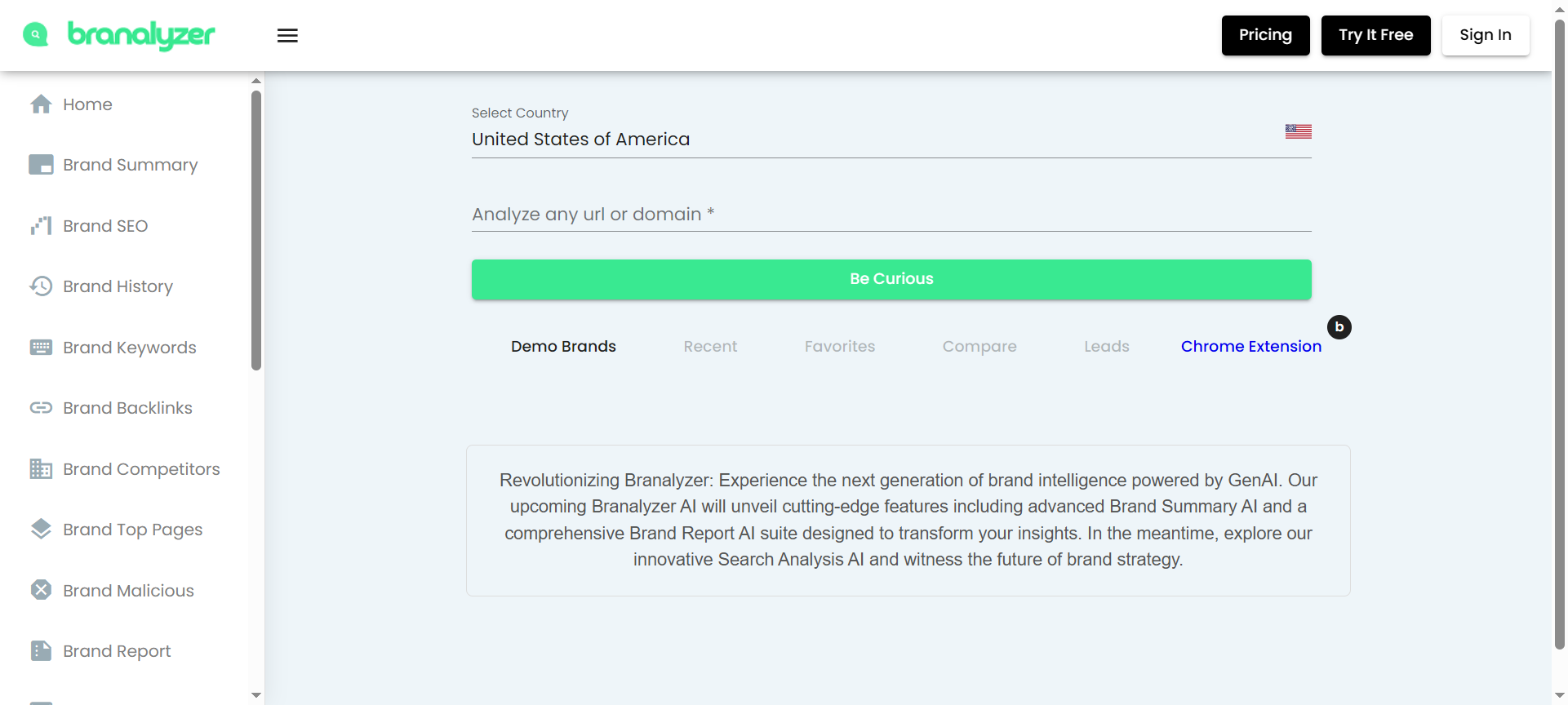
Task: Click the Brand Backlinks link icon
Action: tap(41, 408)
